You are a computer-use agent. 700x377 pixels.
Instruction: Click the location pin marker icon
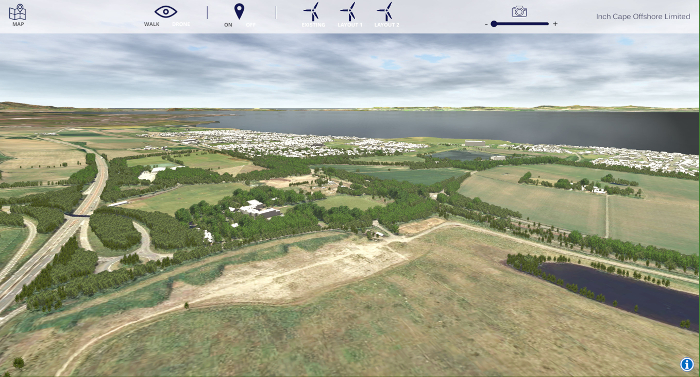239,11
